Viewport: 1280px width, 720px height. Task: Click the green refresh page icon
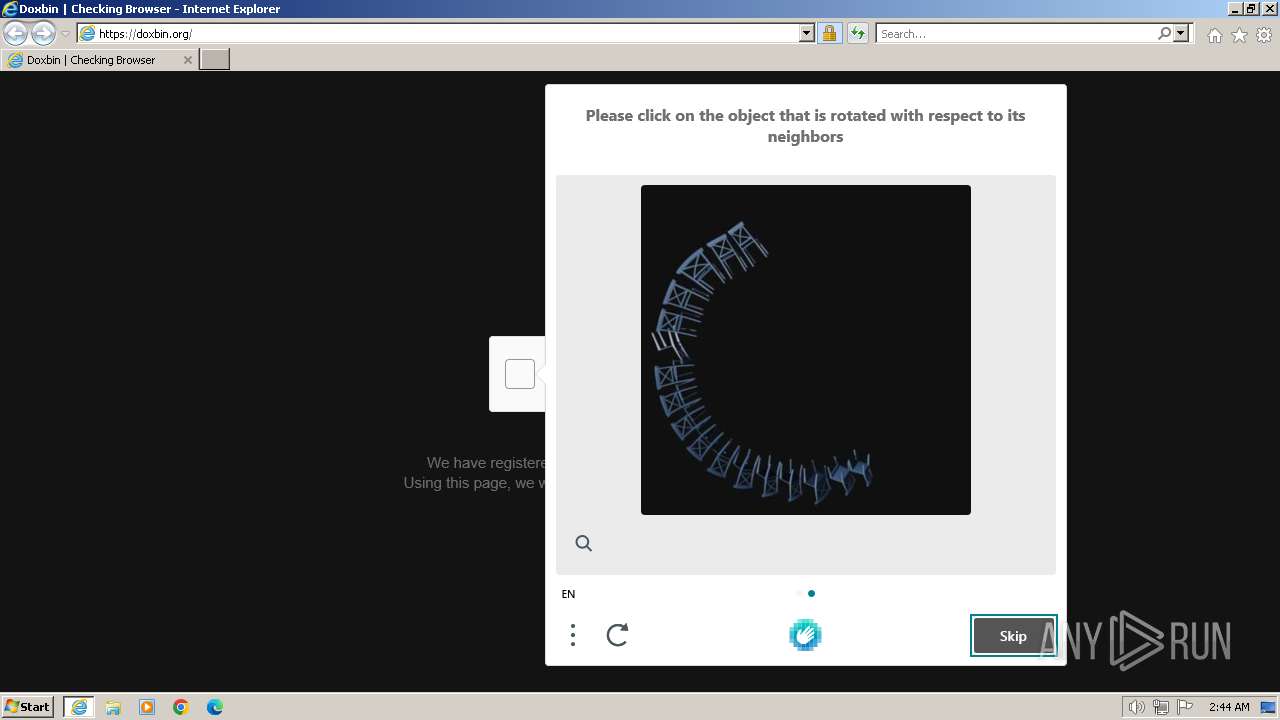click(x=857, y=33)
